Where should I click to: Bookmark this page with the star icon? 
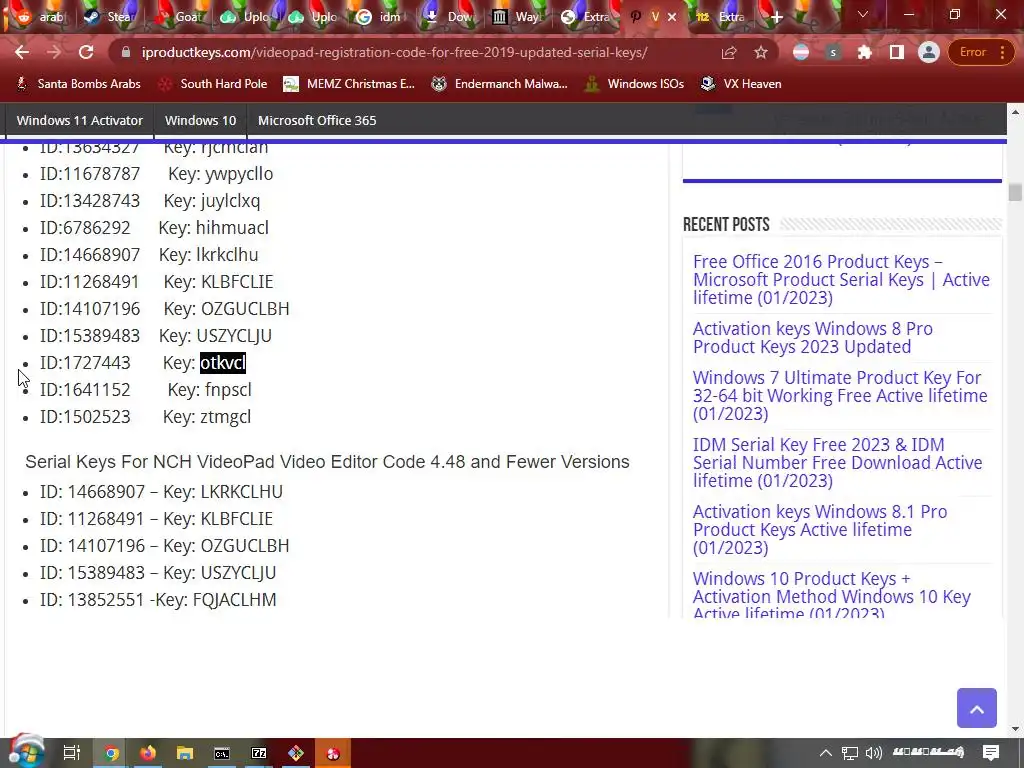coord(761,52)
